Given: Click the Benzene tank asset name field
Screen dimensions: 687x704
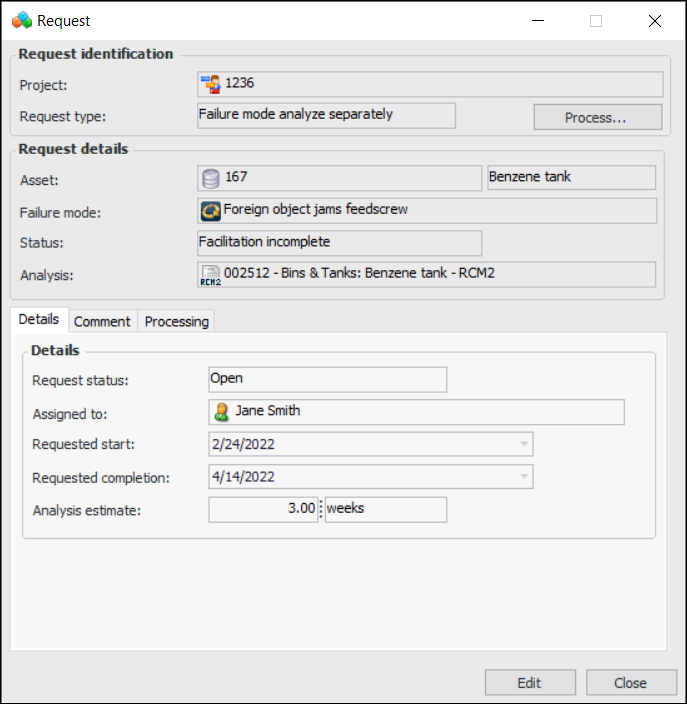Looking at the screenshot, I should (572, 178).
